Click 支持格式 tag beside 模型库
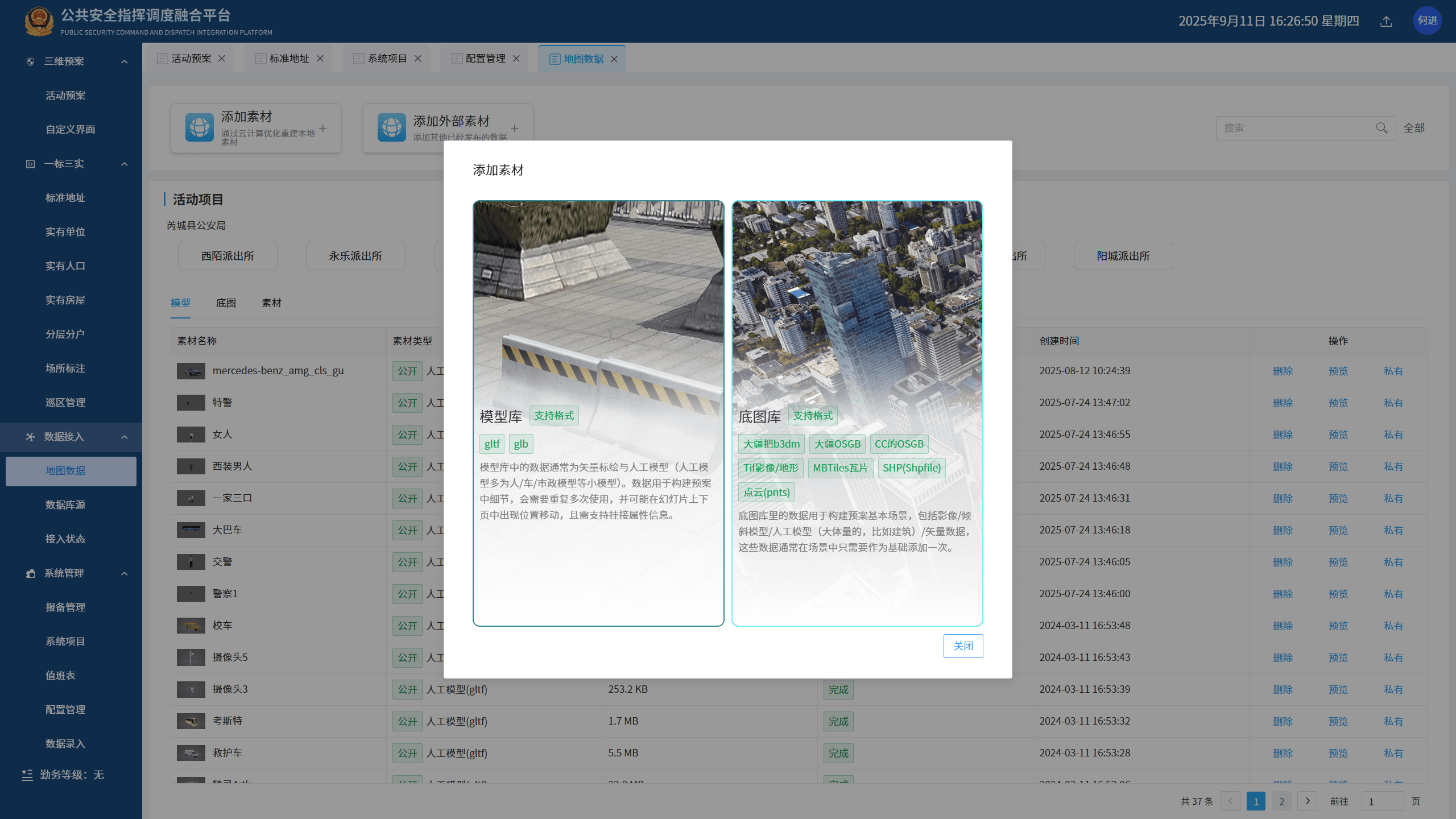This screenshot has height=819, width=1456. pos(554,416)
